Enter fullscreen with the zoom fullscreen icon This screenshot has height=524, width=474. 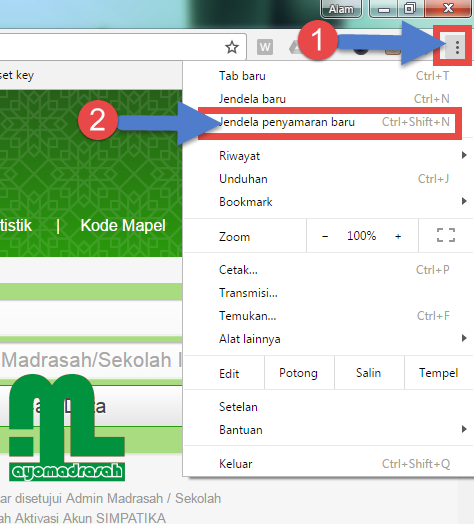pos(446,235)
